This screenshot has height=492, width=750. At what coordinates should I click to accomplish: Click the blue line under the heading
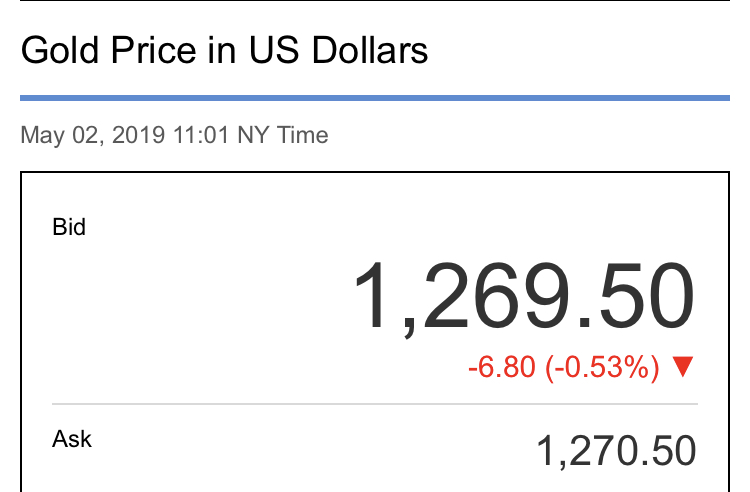375,98
